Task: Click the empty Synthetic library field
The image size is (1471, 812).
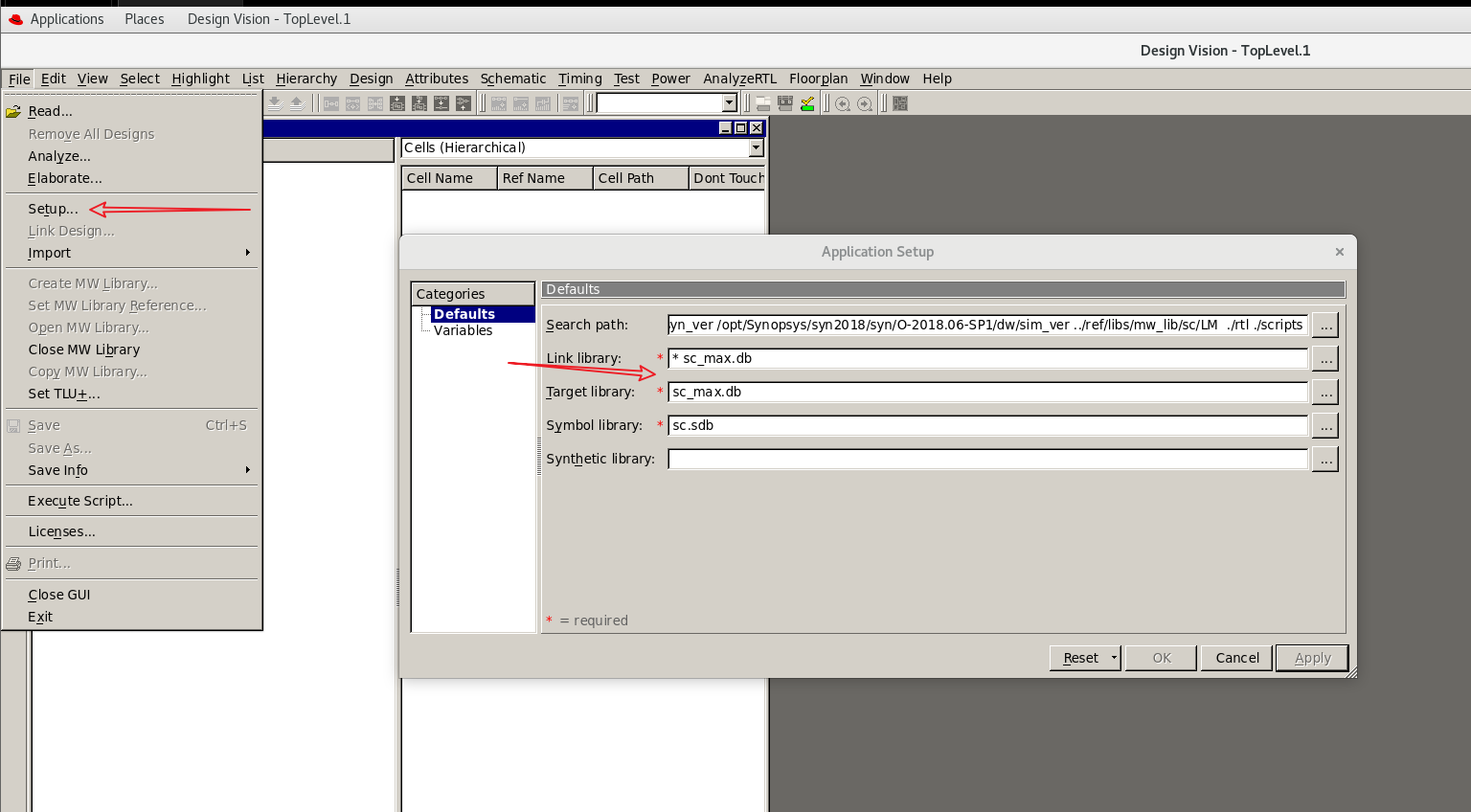Action: pos(987,459)
